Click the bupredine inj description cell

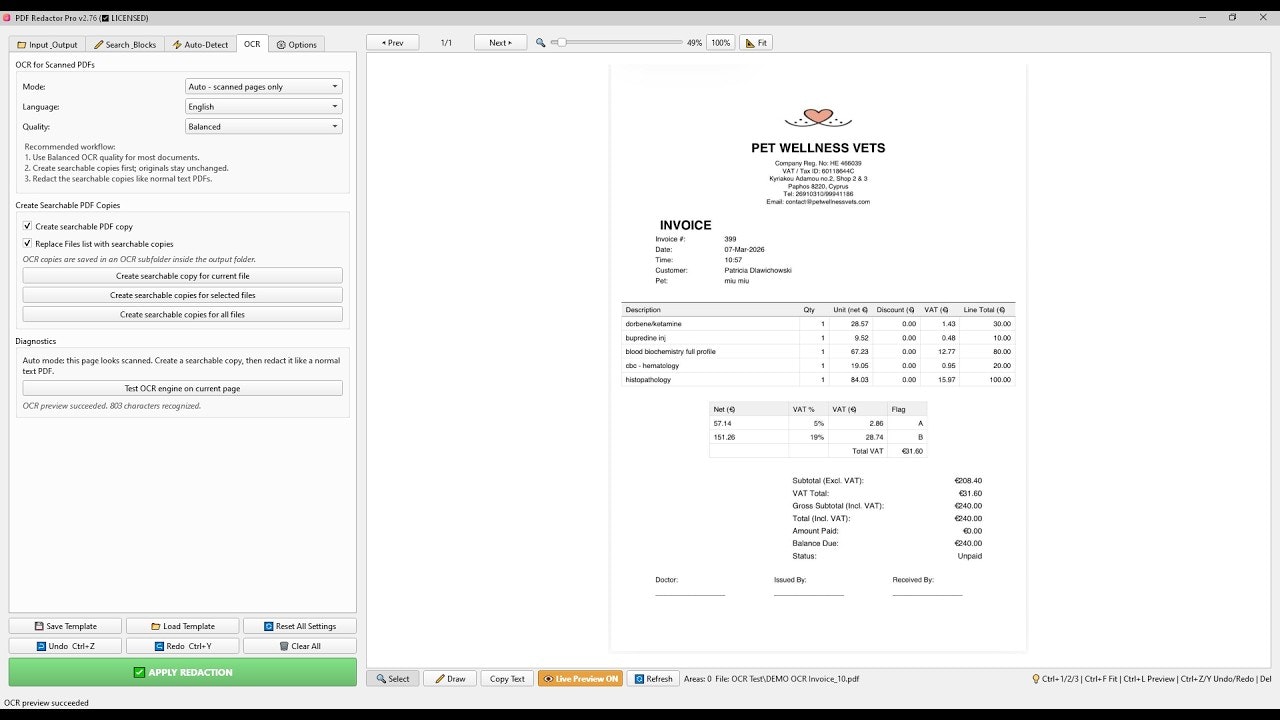(645, 338)
